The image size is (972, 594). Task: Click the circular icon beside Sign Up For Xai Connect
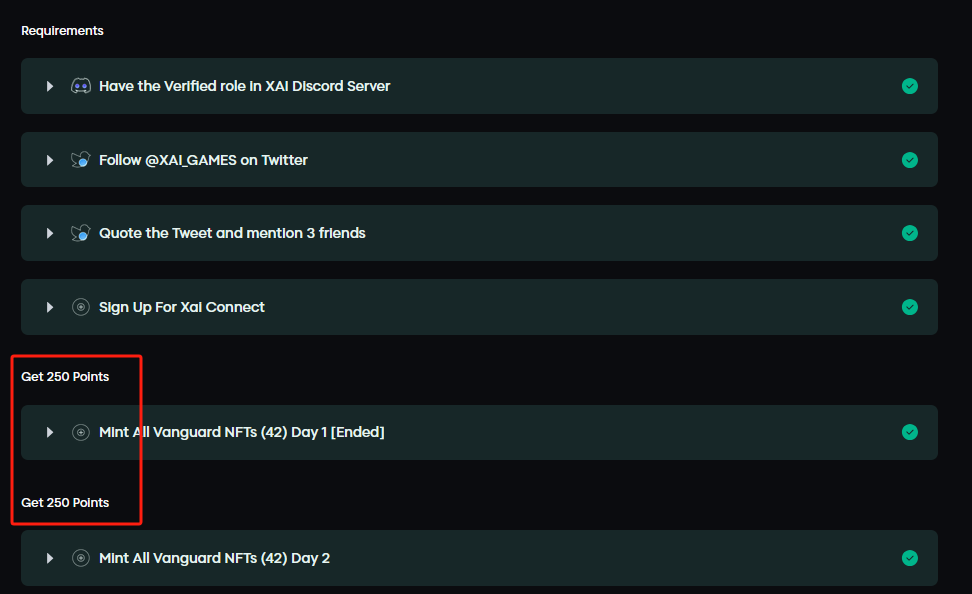point(81,307)
